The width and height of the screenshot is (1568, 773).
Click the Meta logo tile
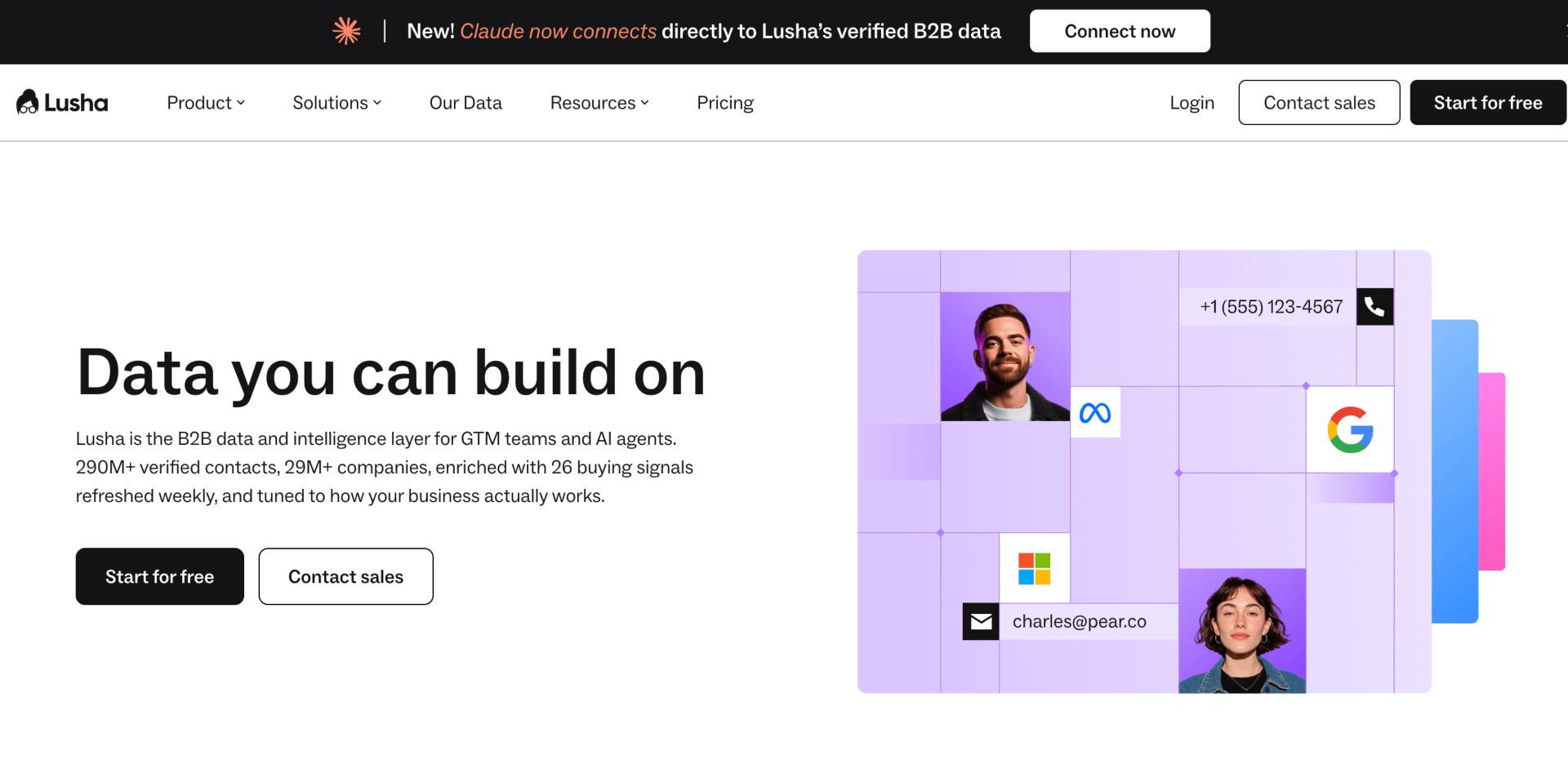coord(1095,412)
